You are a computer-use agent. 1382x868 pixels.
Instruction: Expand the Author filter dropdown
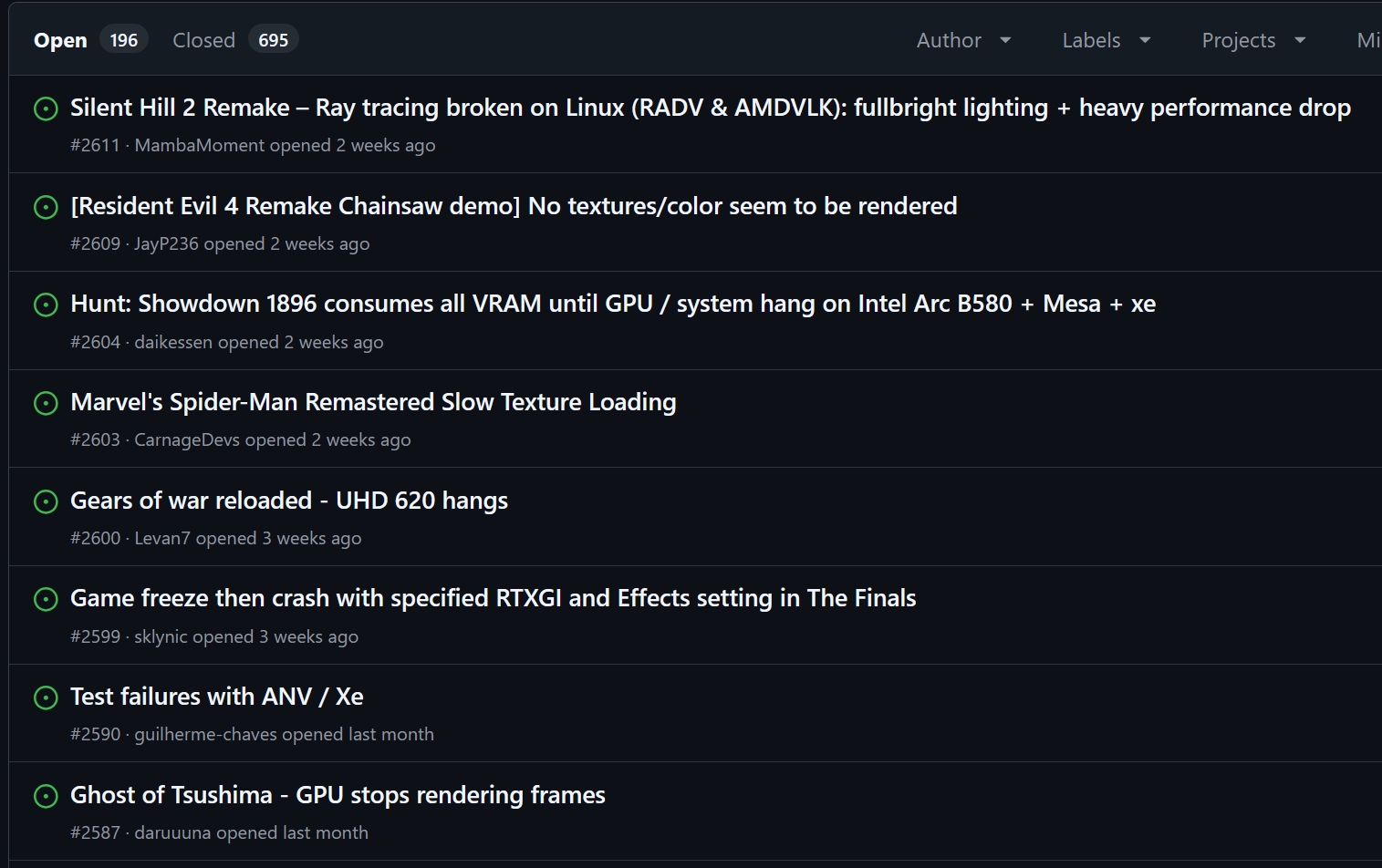click(x=963, y=40)
